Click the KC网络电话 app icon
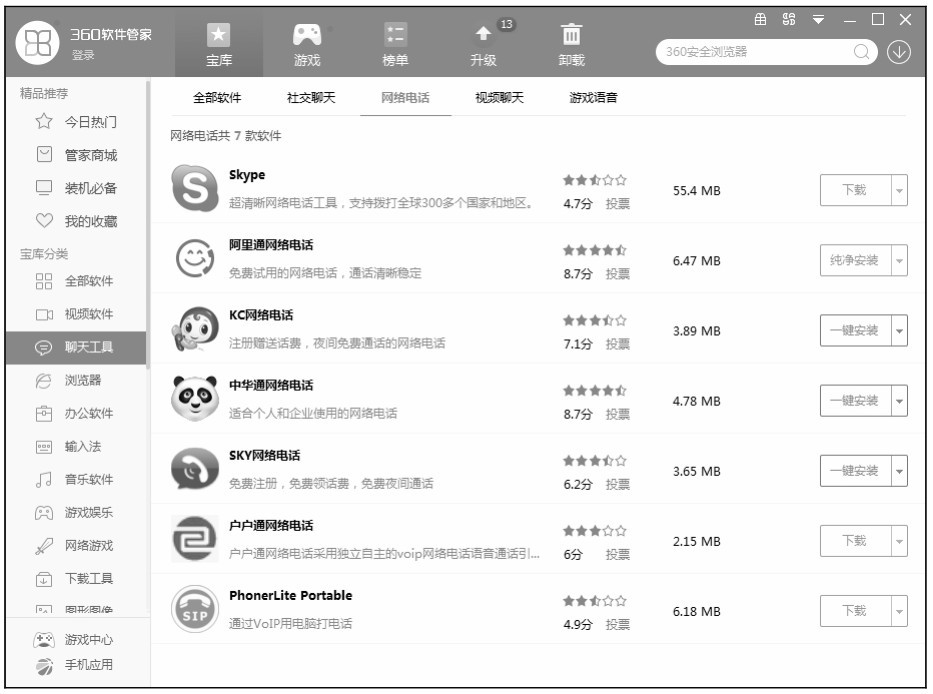The width and height of the screenshot is (933, 694). pyautogui.click(x=195, y=329)
